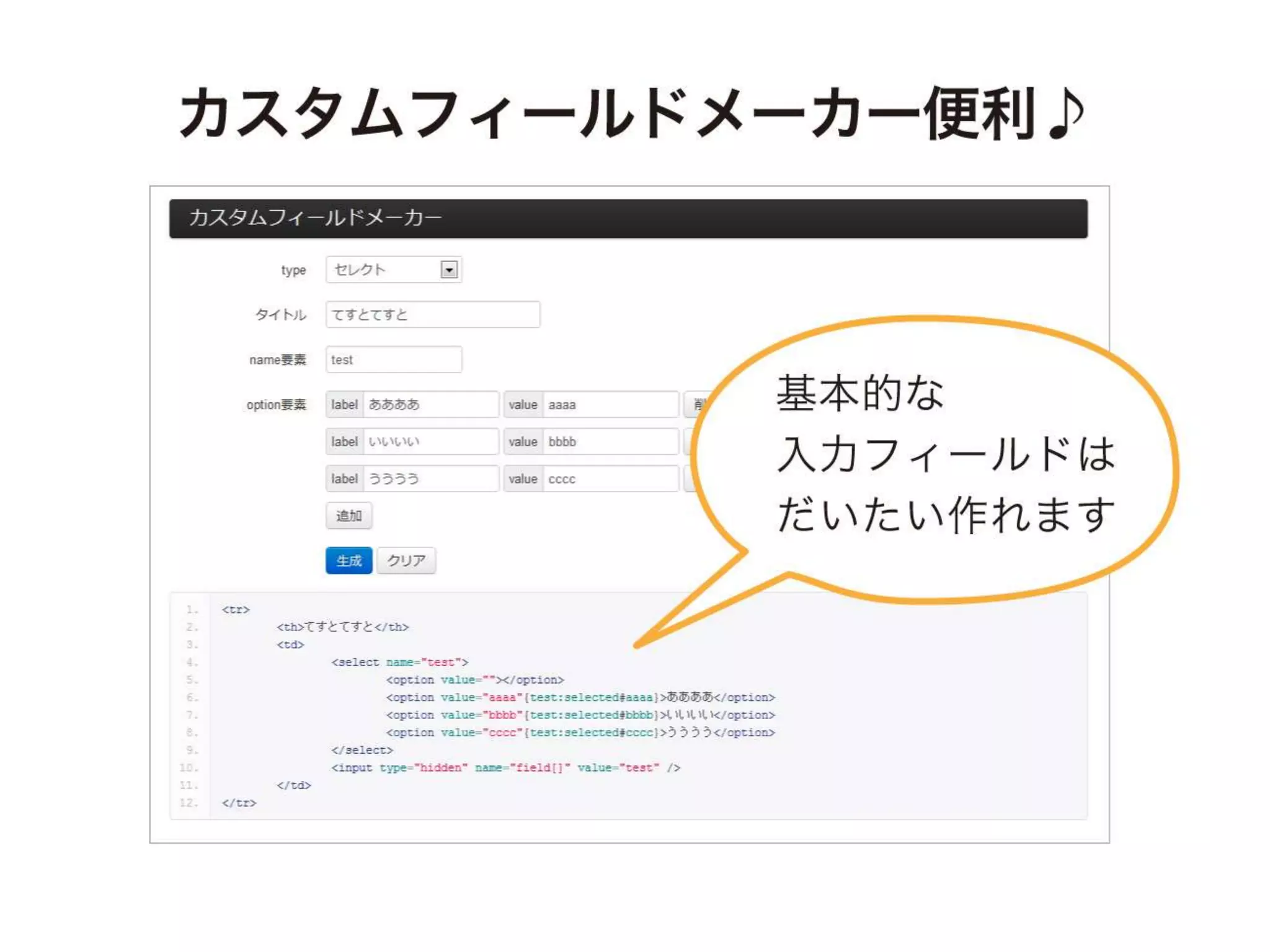Click the タイトル label text
Screen dimensions: 1270x952
281,315
